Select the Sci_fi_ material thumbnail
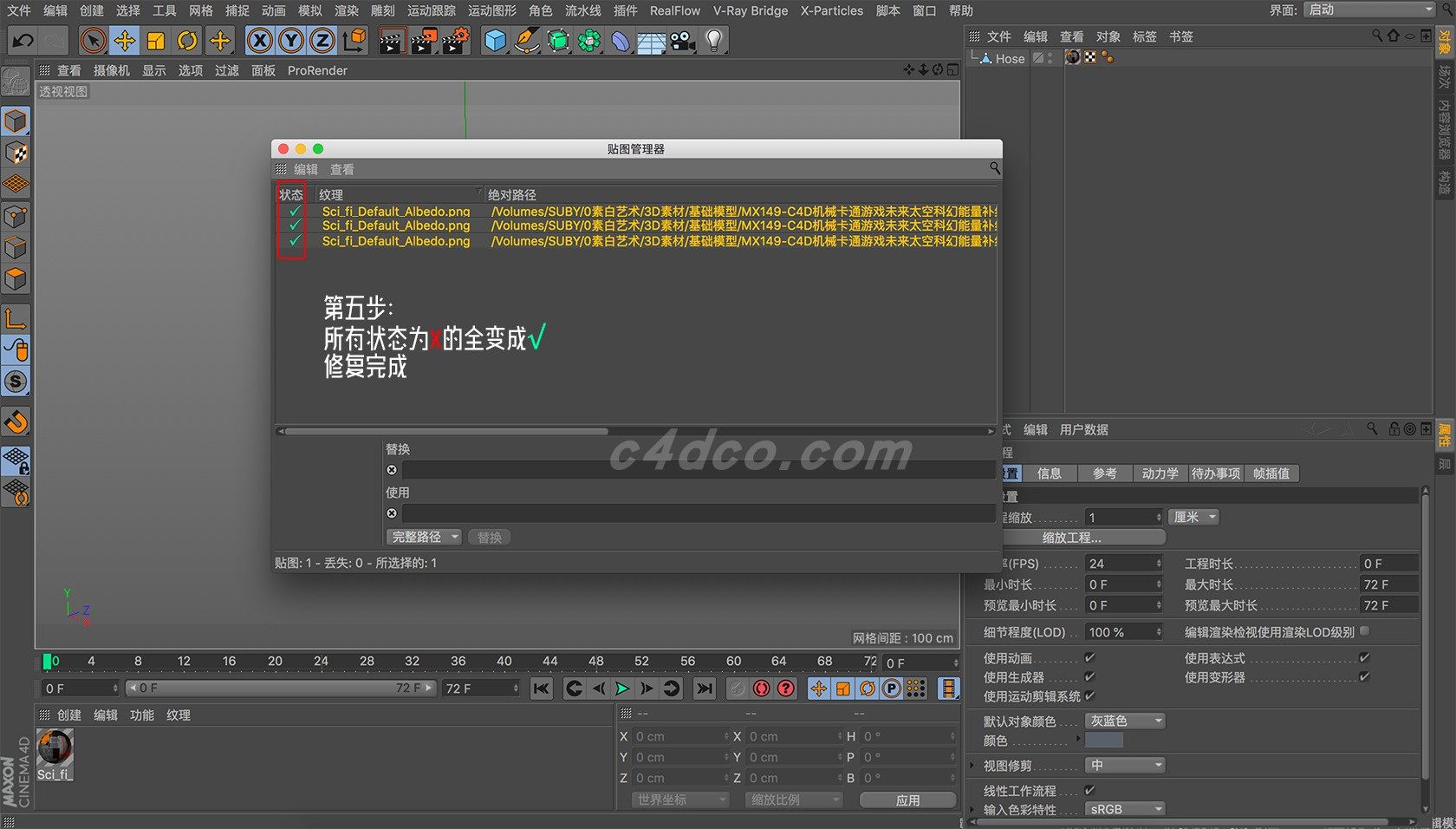 click(55, 747)
